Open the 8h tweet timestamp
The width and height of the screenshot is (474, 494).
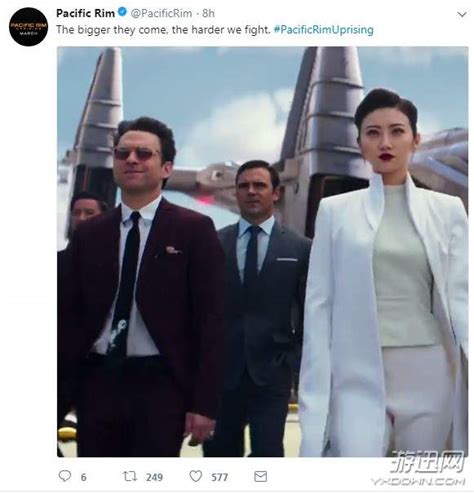pyautogui.click(x=208, y=13)
